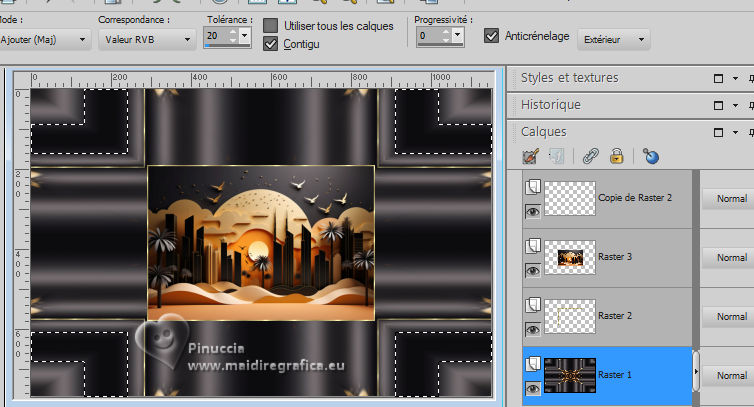The width and height of the screenshot is (754, 407).
Task: Click the padlock lock transparency icon
Action: (x=616, y=156)
